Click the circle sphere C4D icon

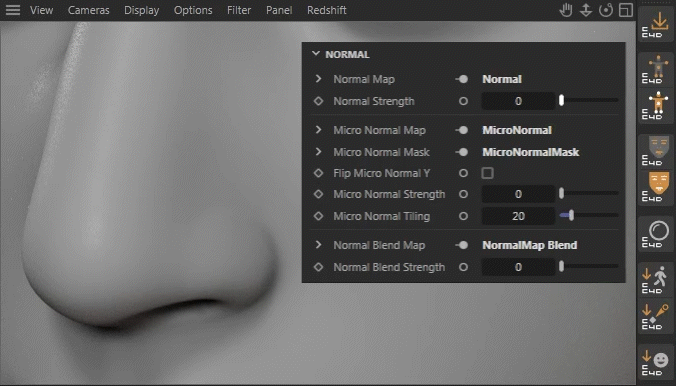click(656, 233)
